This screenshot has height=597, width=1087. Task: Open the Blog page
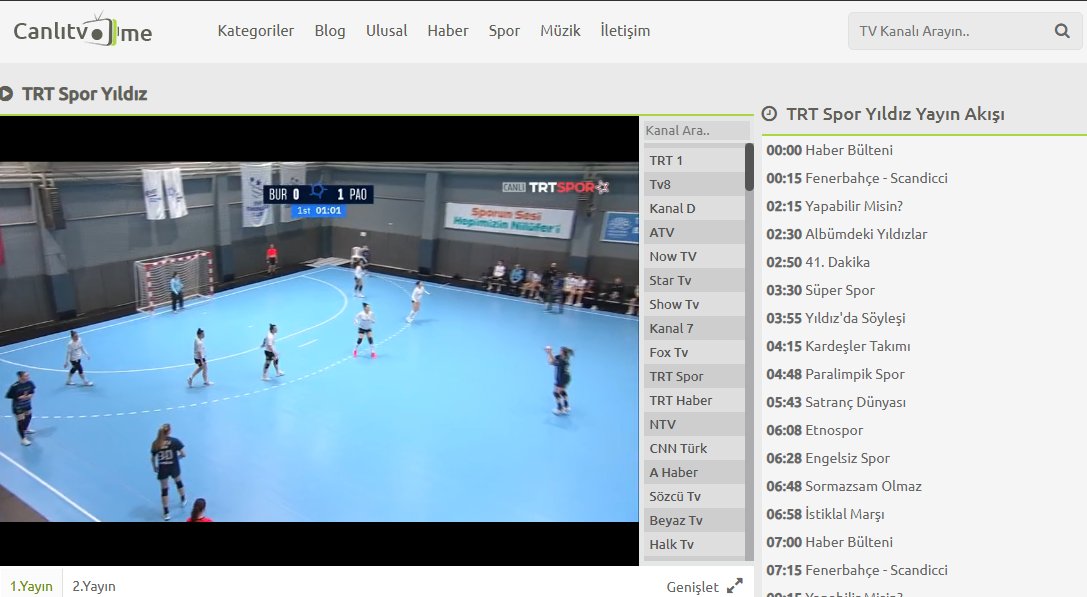pyautogui.click(x=330, y=31)
